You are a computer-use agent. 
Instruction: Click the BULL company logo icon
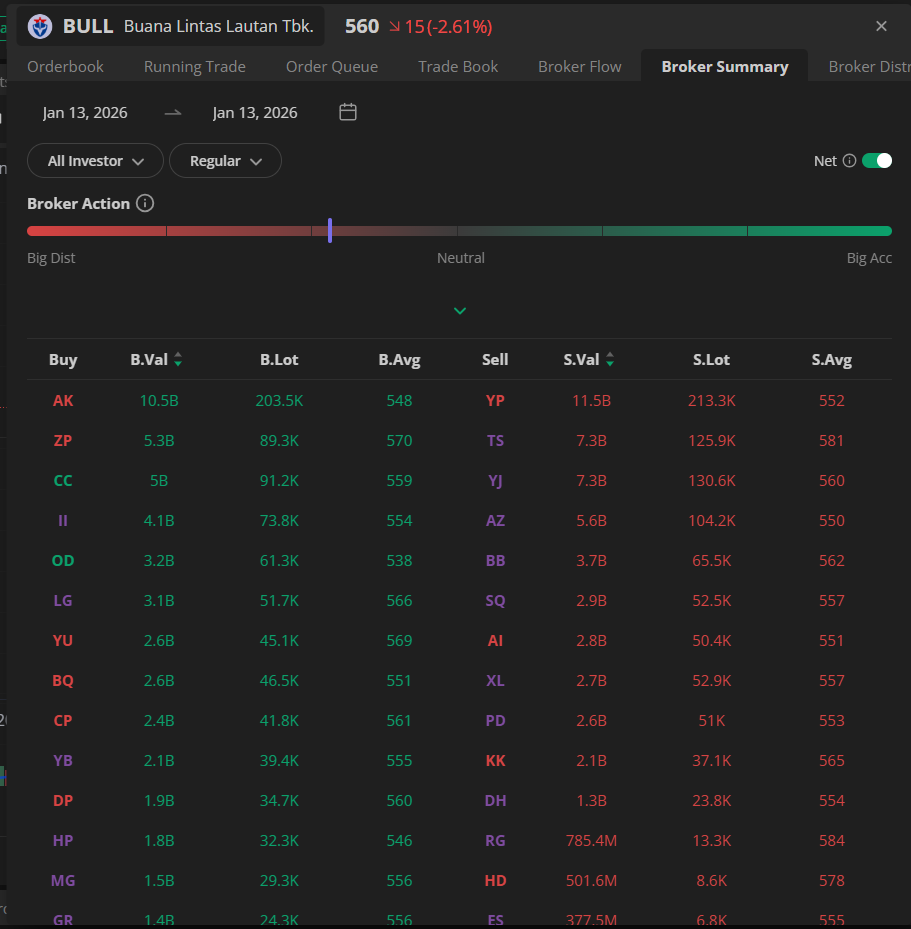(40, 27)
